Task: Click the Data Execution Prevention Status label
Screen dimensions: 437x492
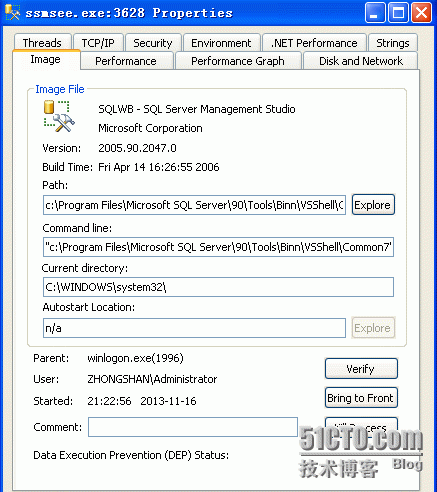Action: click(x=131, y=455)
